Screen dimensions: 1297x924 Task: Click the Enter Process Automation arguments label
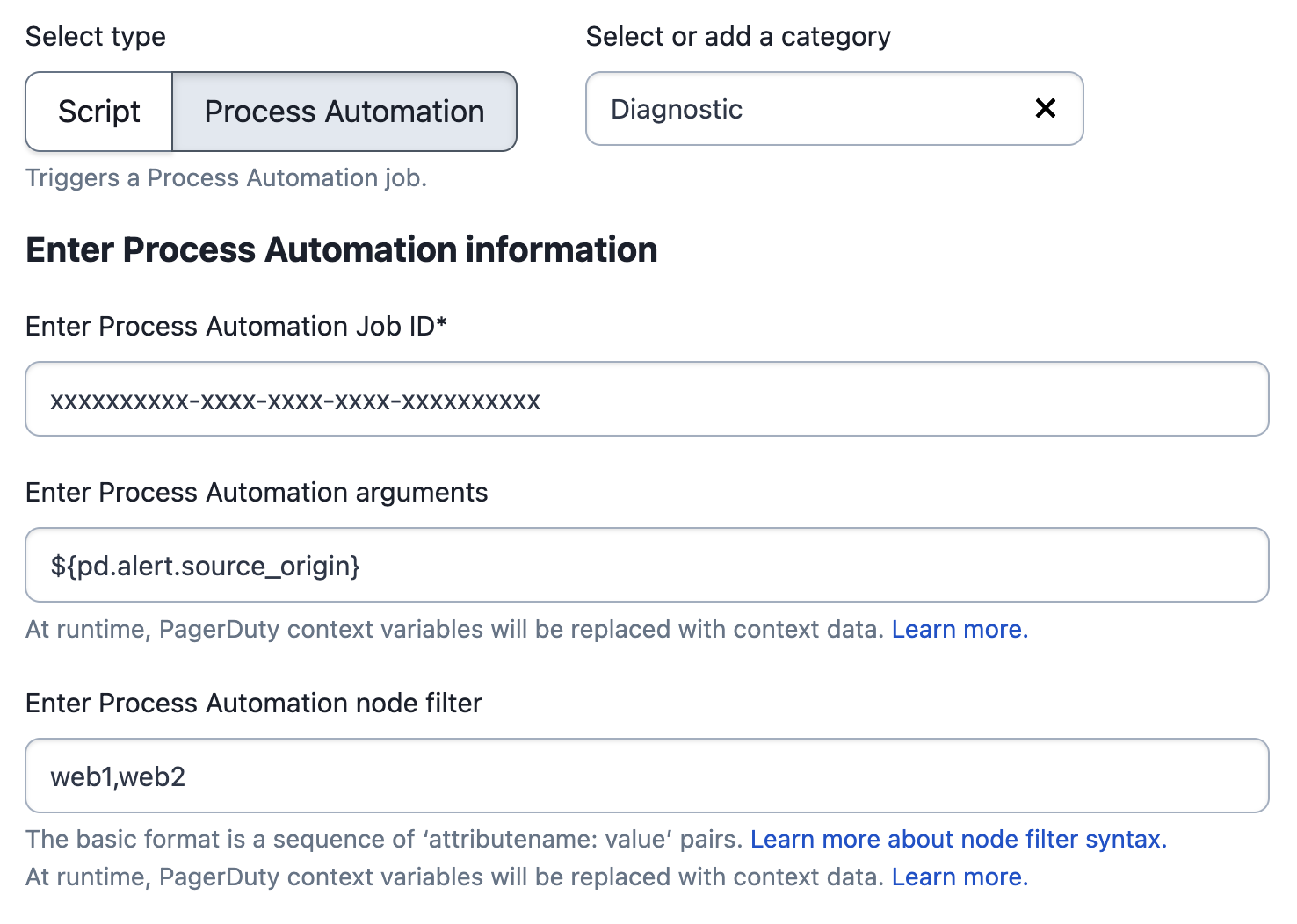[x=257, y=493]
